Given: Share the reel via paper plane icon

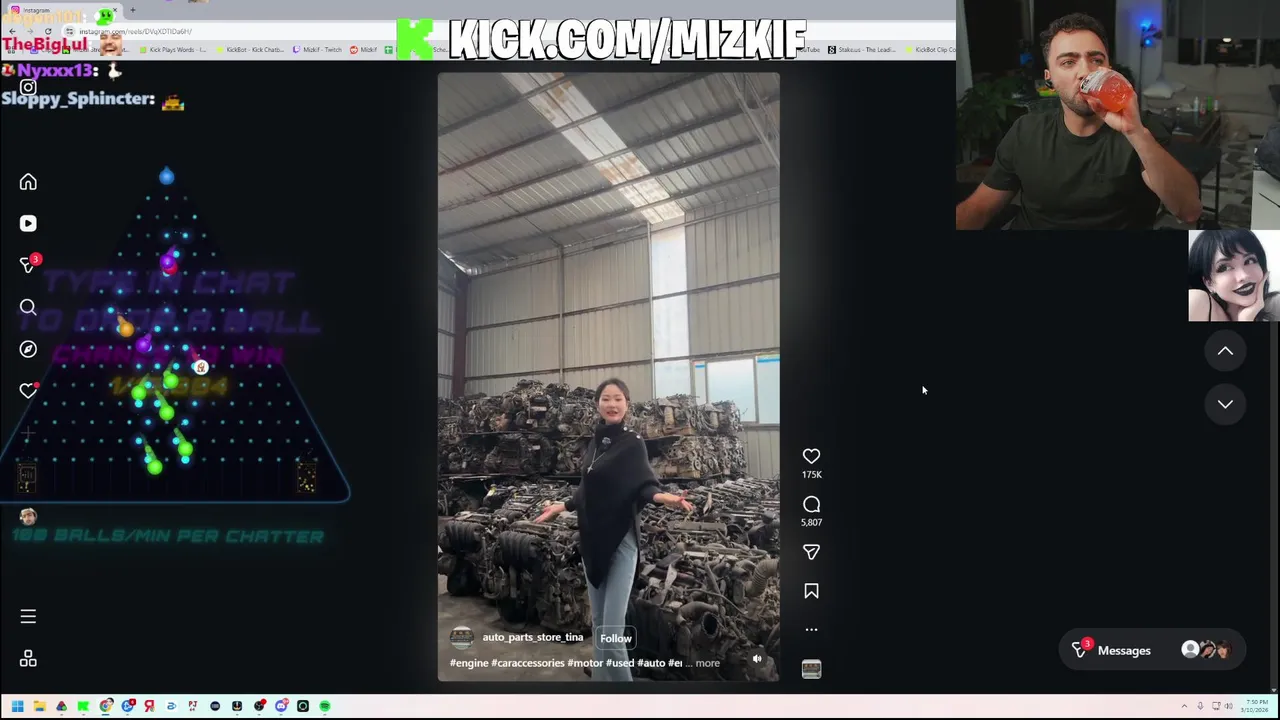Looking at the screenshot, I should (811, 552).
